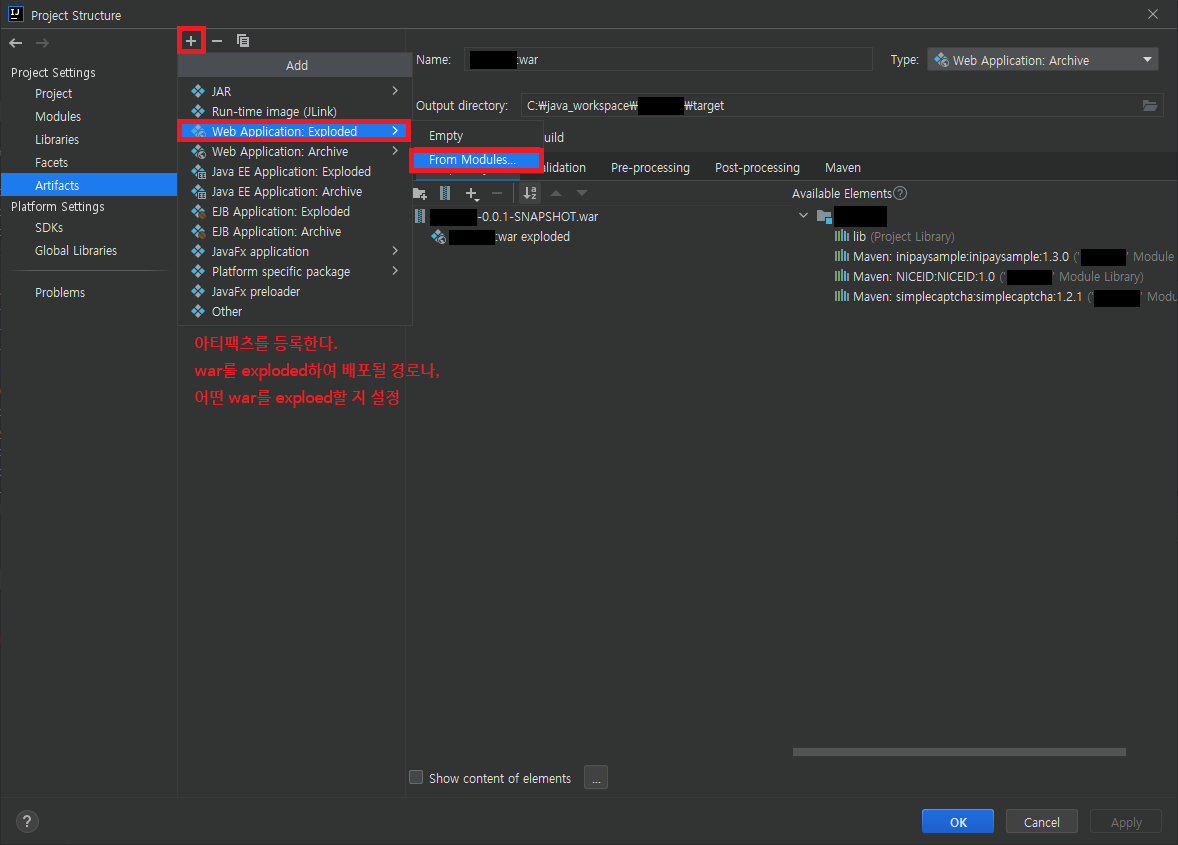Select Empty submenu option
Screen dimensions: 1178x845
pos(476,136)
